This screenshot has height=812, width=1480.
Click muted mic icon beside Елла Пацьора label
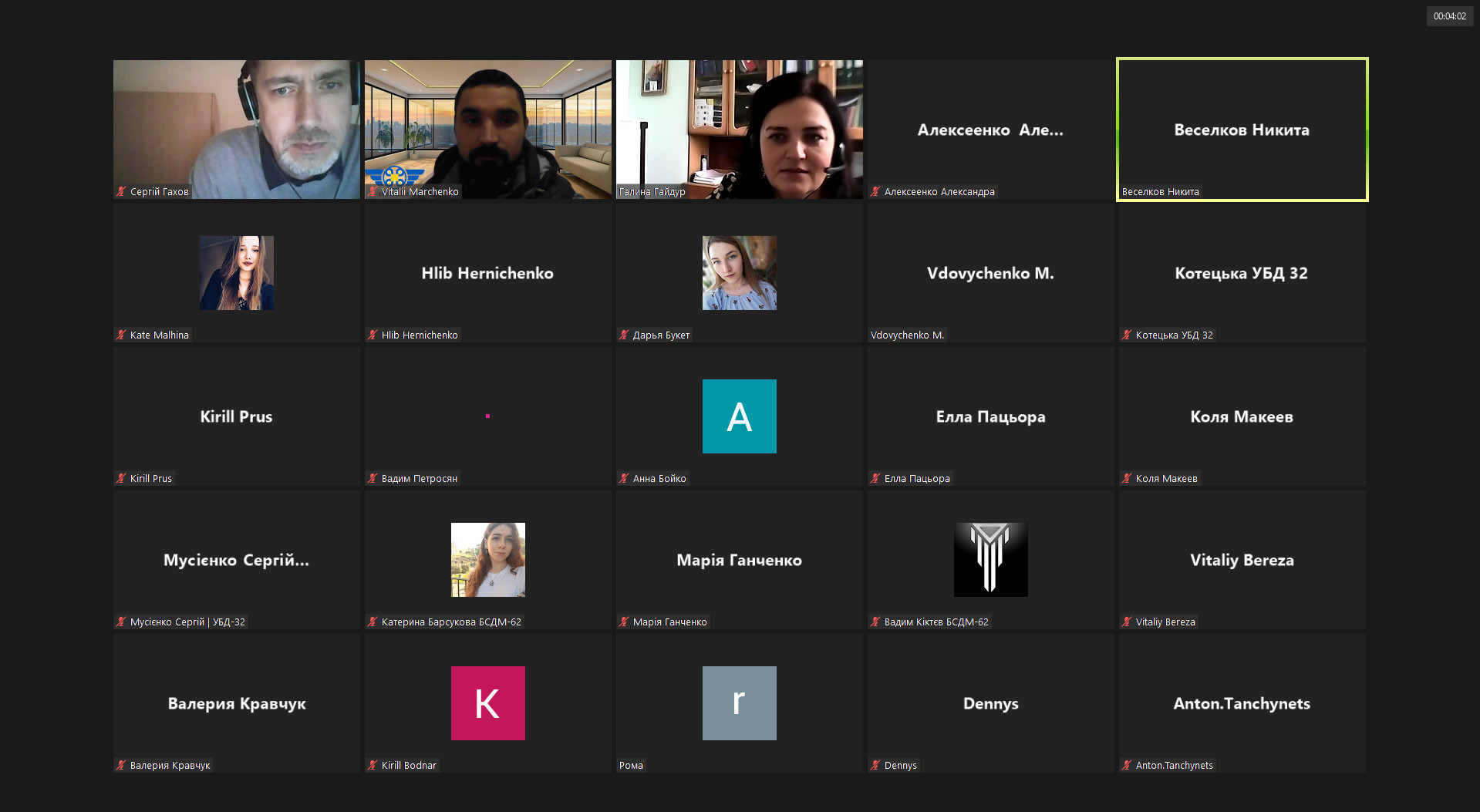coord(875,478)
